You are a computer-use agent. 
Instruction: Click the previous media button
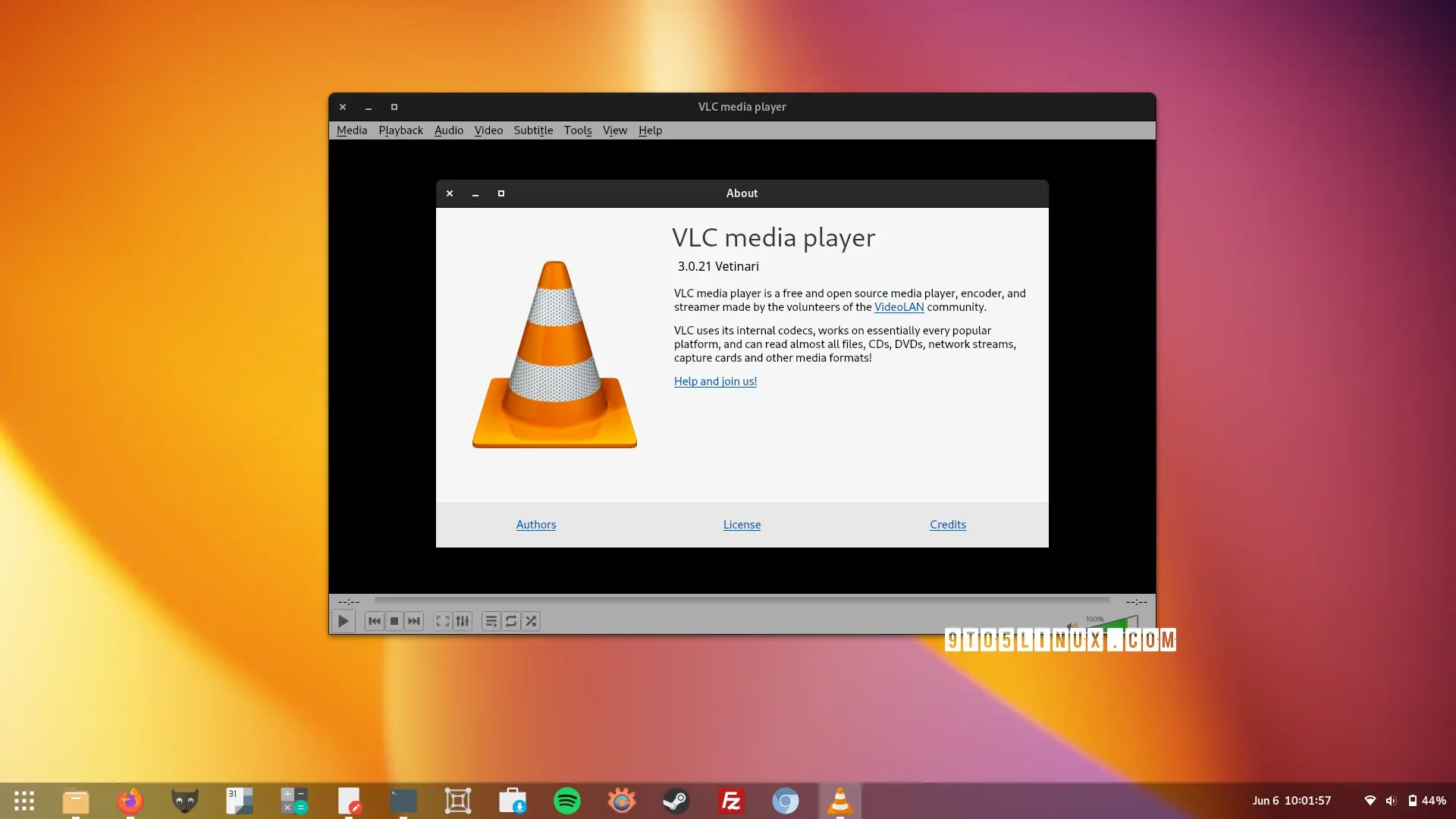[x=375, y=621]
